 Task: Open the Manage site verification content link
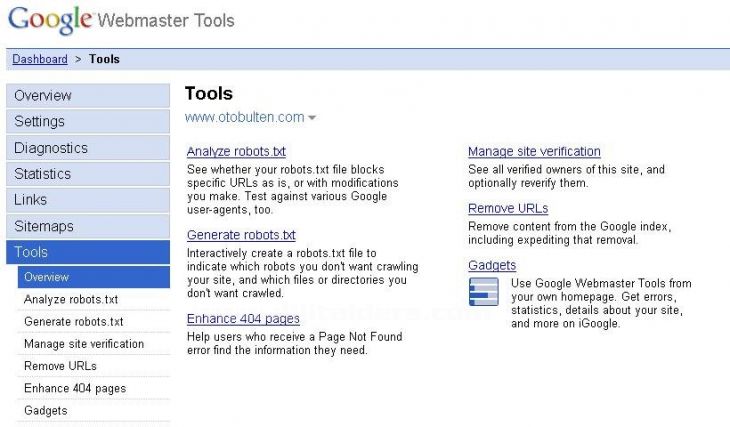[x=534, y=151]
